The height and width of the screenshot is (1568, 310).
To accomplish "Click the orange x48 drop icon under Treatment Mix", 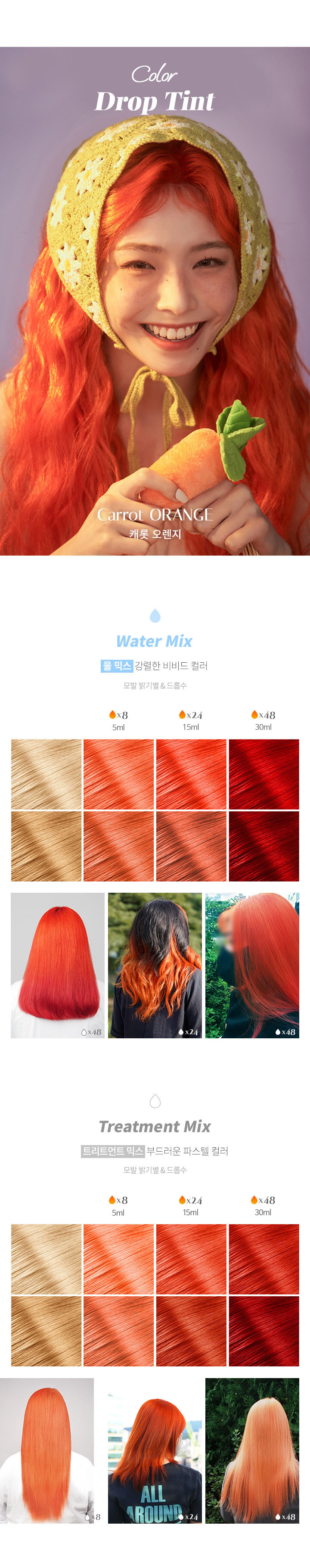I will (254, 1199).
